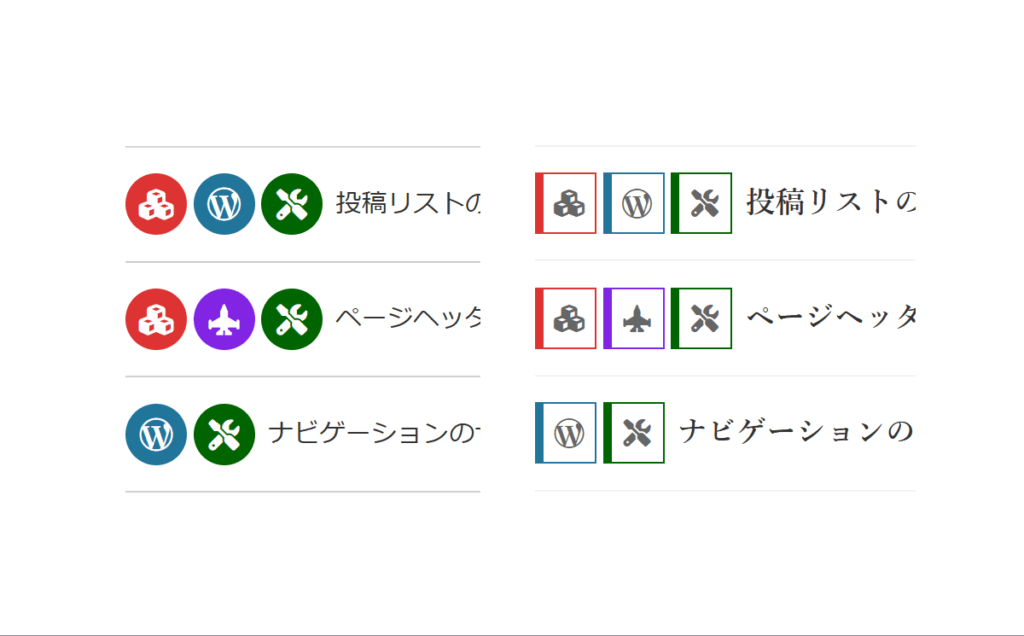Select the green circular tools icon beside ページヘッダ

[x=291, y=319]
